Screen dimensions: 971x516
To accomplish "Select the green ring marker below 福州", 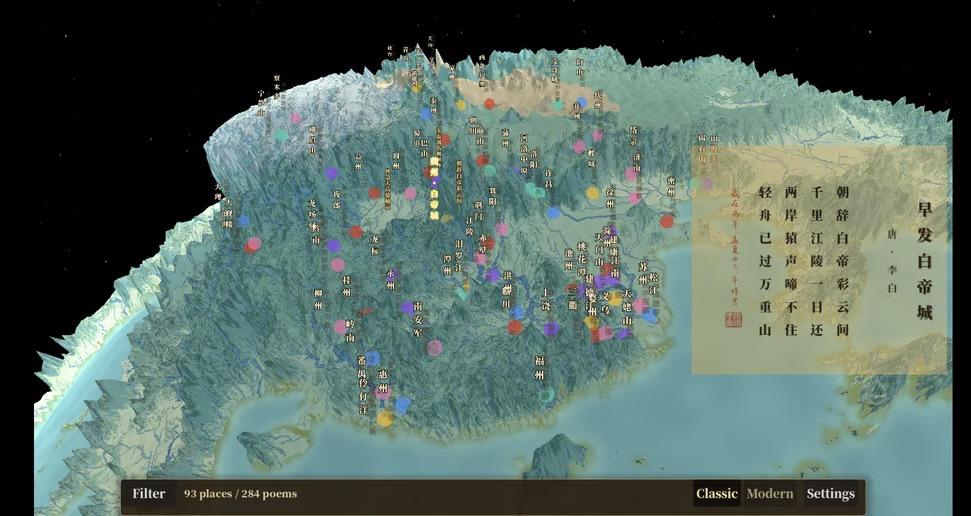I will tap(546, 395).
